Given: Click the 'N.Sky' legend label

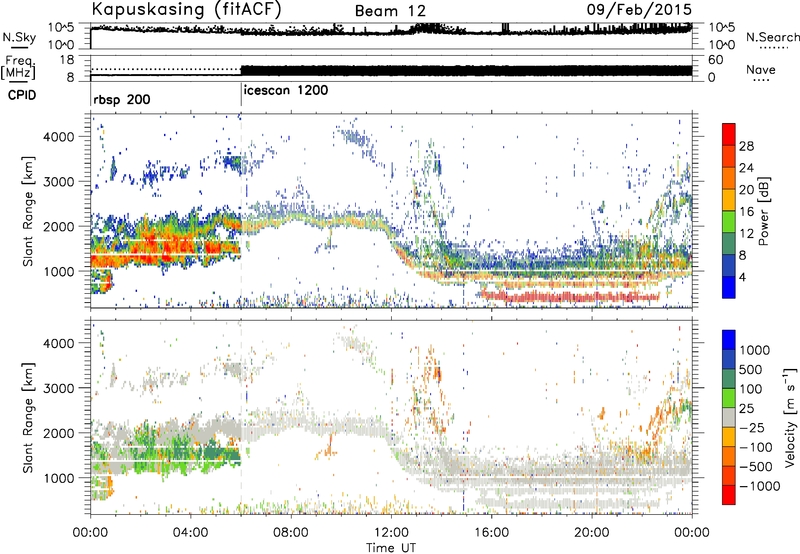Looking at the screenshot, I should (x=19, y=37).
